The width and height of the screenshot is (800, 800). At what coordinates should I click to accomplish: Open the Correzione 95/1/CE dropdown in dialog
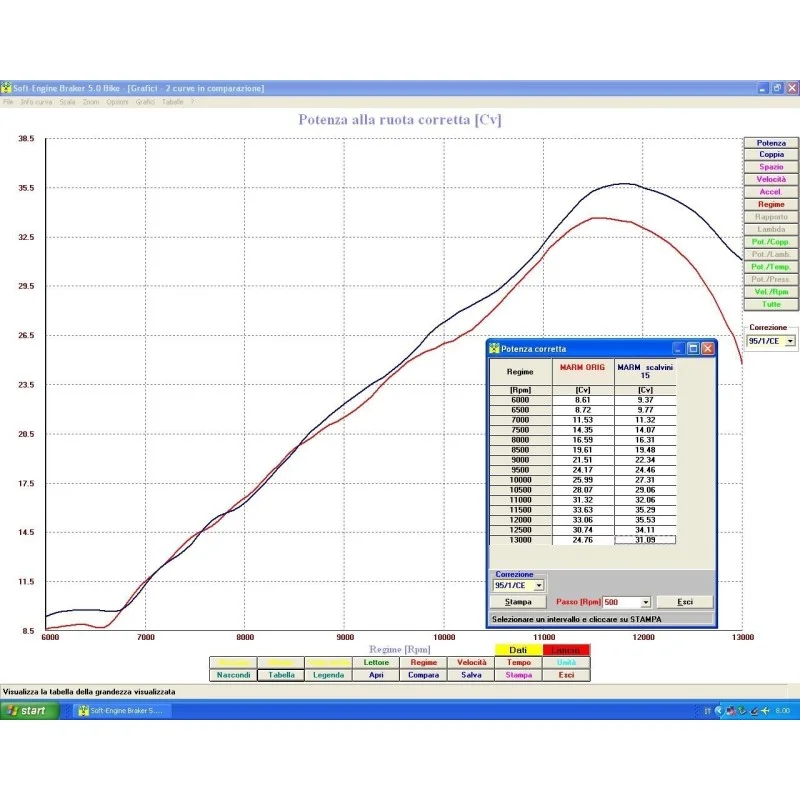tap(538, 585)
